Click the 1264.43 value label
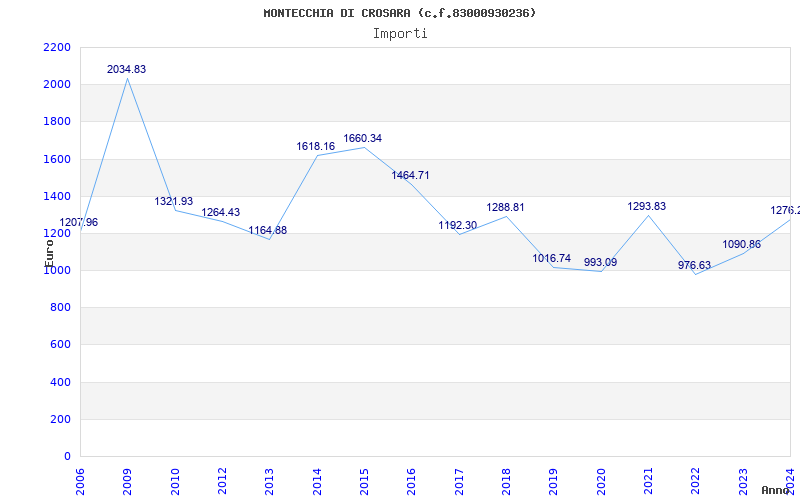800x500 pixels. [x=220, y=212]
